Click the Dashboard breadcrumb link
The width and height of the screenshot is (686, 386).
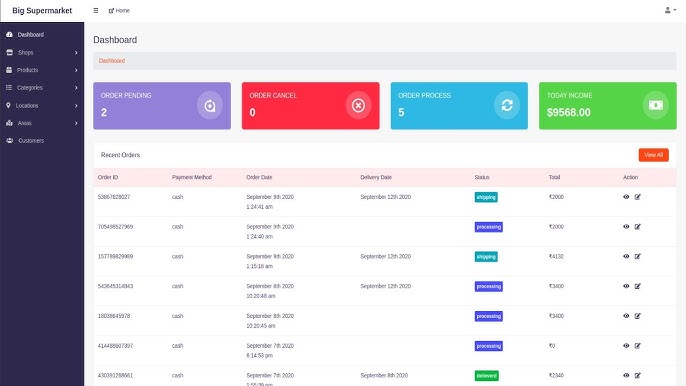[112, 61]
